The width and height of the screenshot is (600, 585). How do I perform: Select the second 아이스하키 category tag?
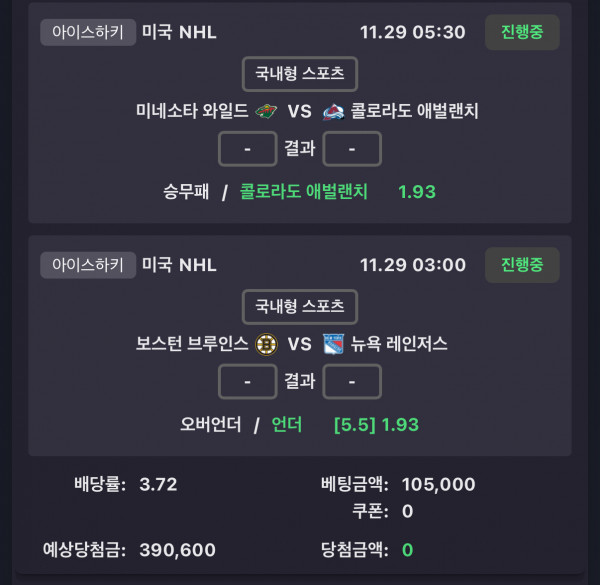(x=87, y=265)
